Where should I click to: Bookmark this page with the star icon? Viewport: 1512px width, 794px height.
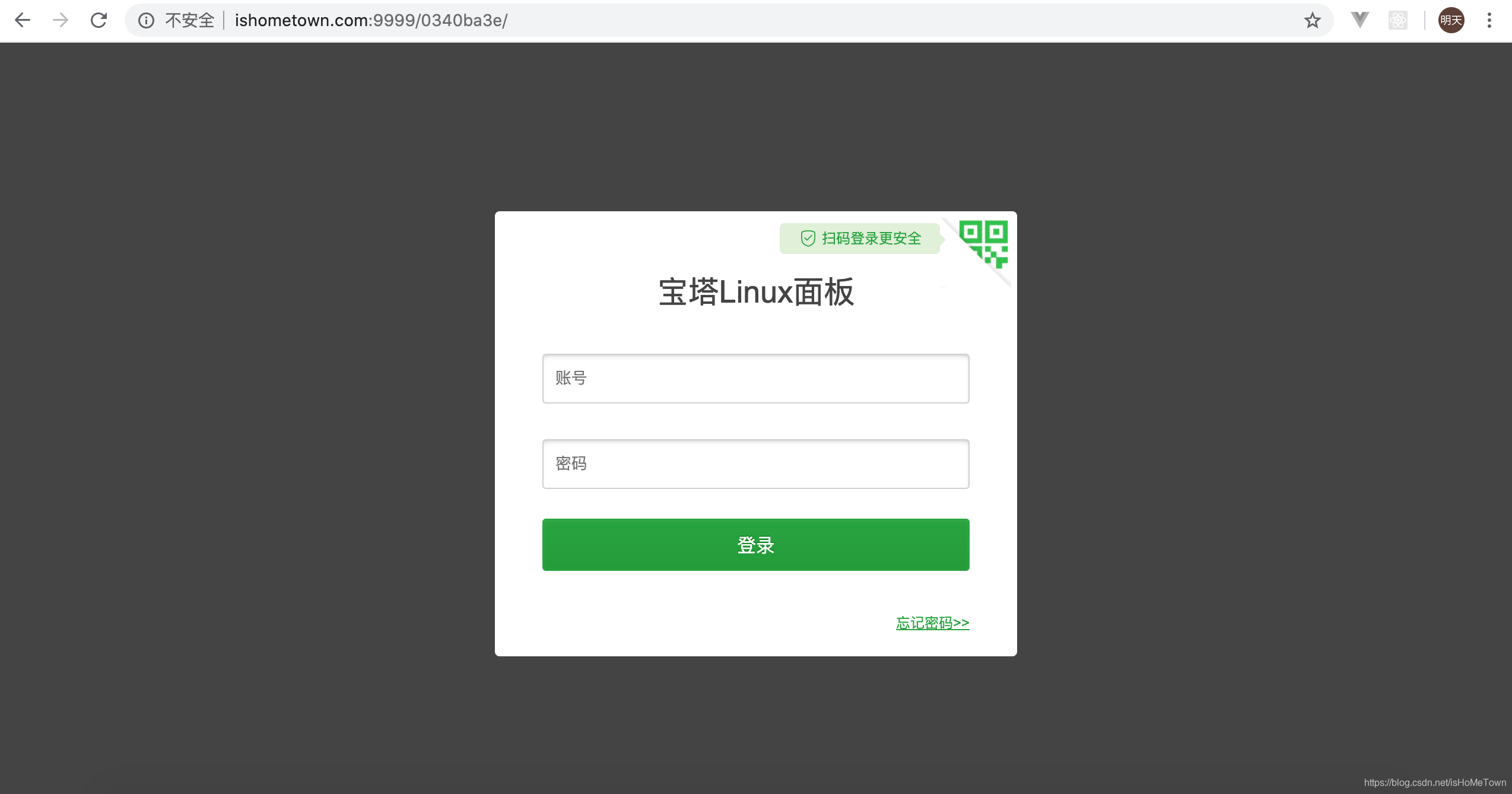click(x=1312, y=21)
